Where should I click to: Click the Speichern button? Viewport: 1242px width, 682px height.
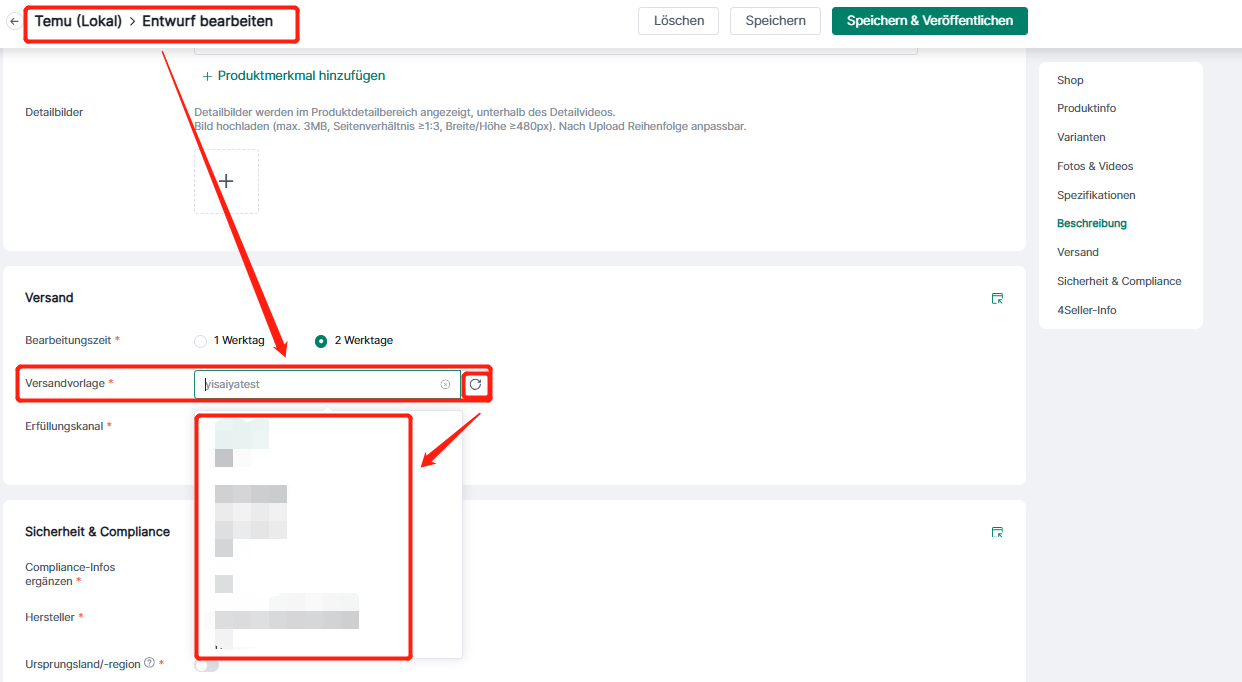point(775,21)
